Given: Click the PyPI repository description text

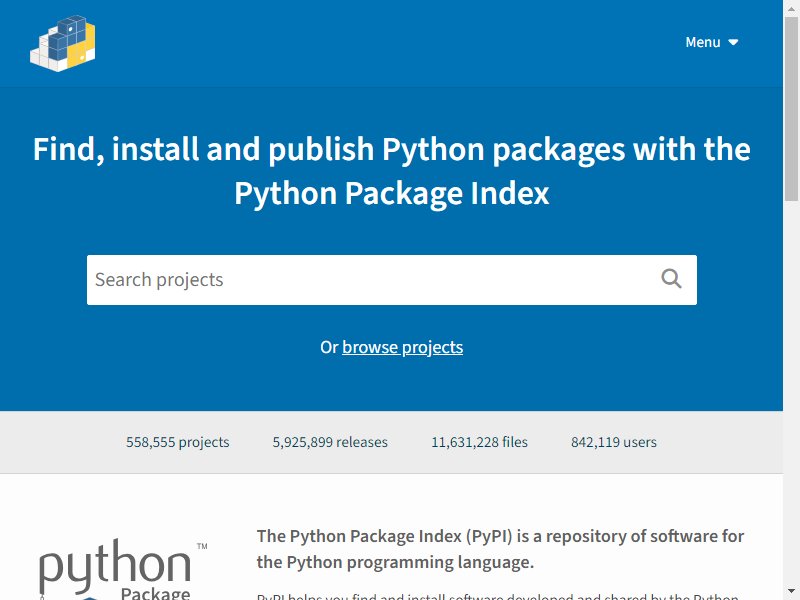Looking at the screenshot, I should pyautogui.click(x=500, y=549).
